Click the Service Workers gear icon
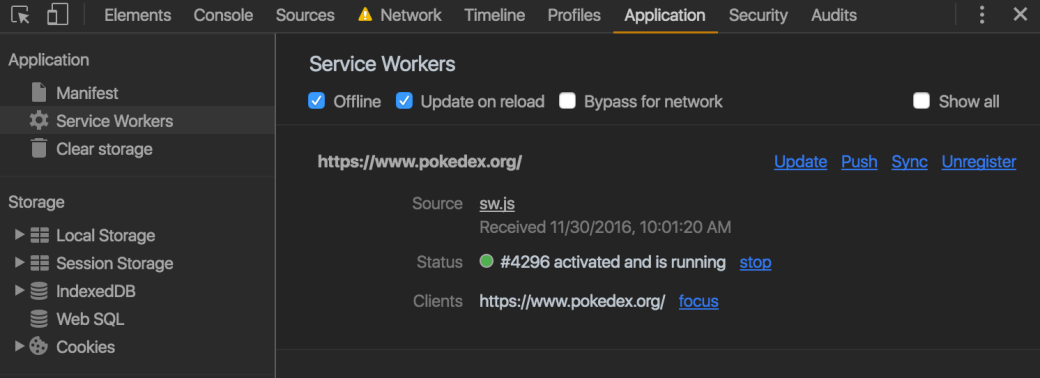This screenshot has height=378, width=1040. coord(39,121)
